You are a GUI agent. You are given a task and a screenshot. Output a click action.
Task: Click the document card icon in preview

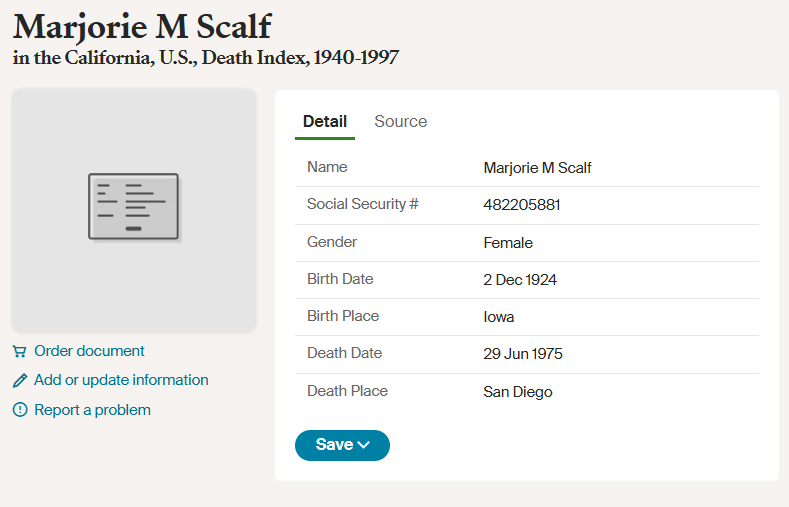pyautogui.click(x=134, y=207)
